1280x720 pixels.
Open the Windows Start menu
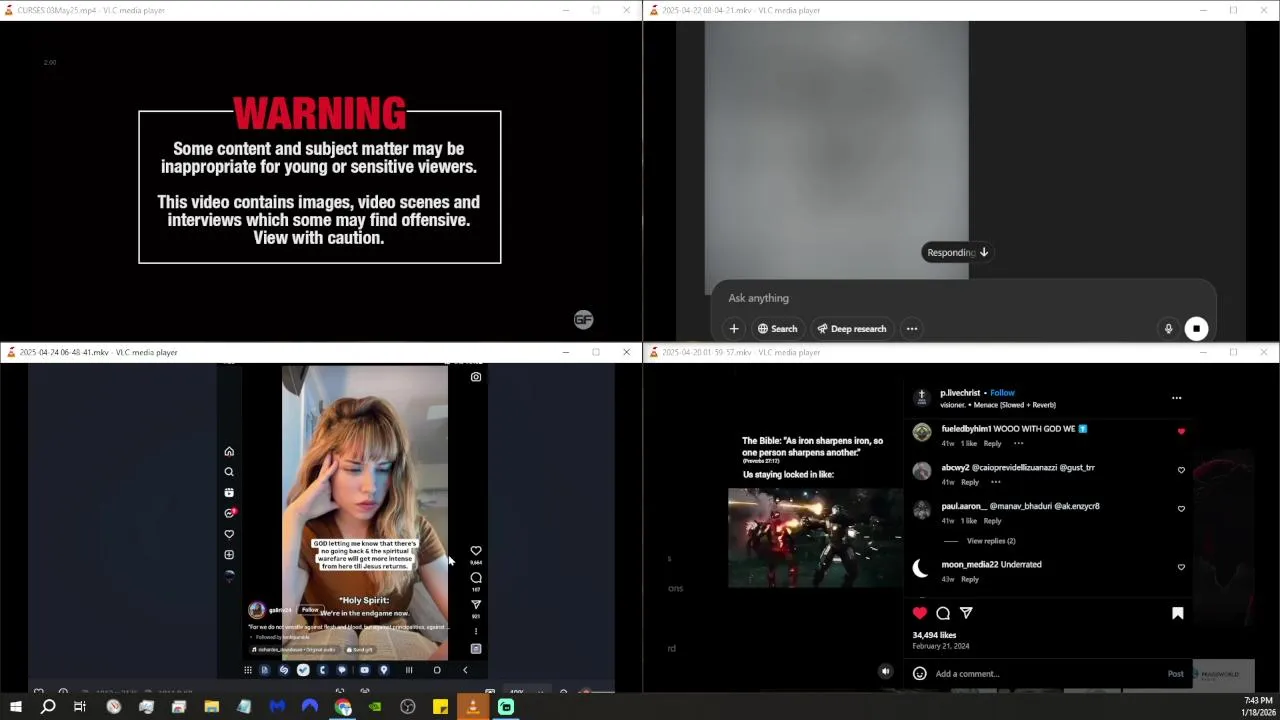coord(15,707)
